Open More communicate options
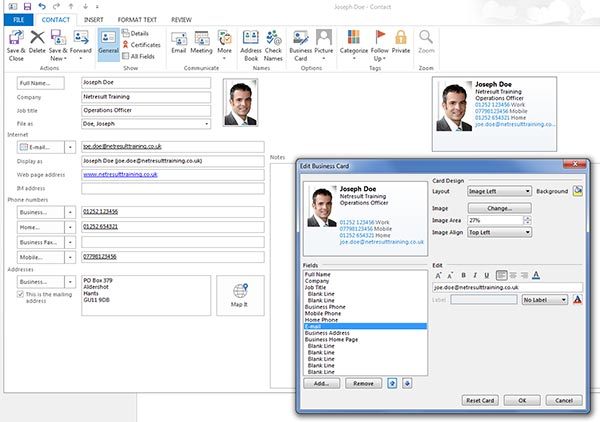Image resolution: width=600 pixels, height=422 pixels. (x=224, y=45)
